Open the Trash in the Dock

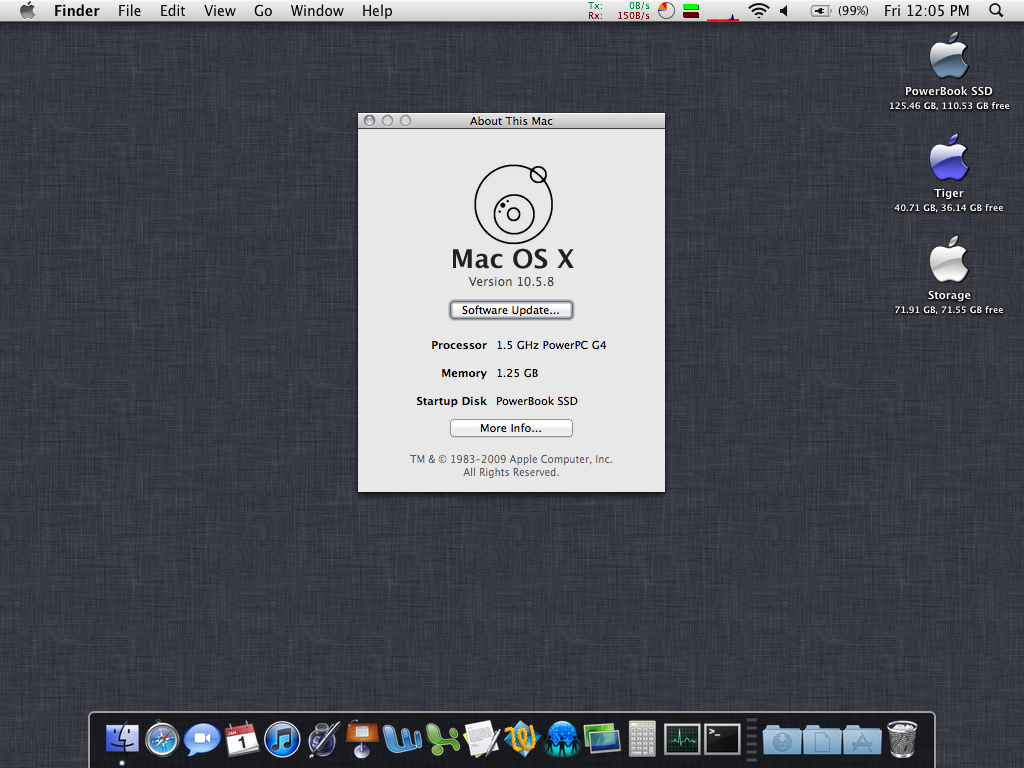(902, 739)
